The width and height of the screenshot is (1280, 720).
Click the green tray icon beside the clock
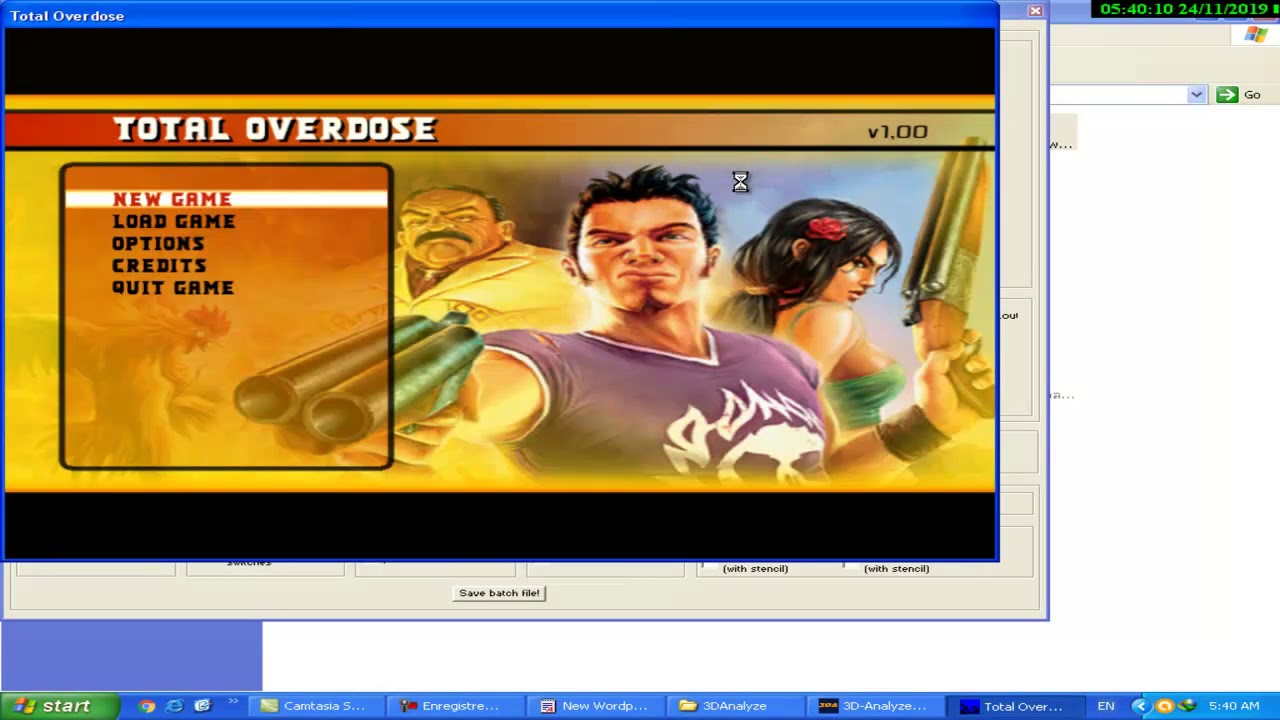point(1188,706)
